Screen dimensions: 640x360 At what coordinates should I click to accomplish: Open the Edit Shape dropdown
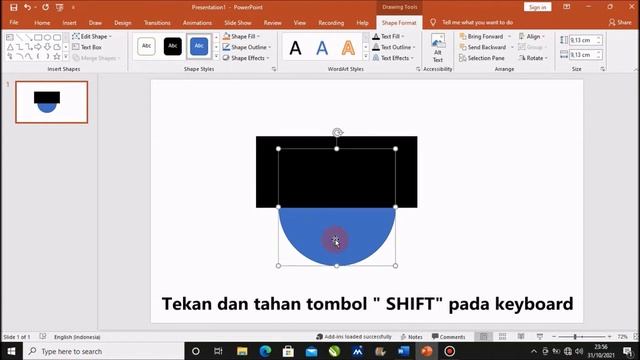tap(92, 37)
